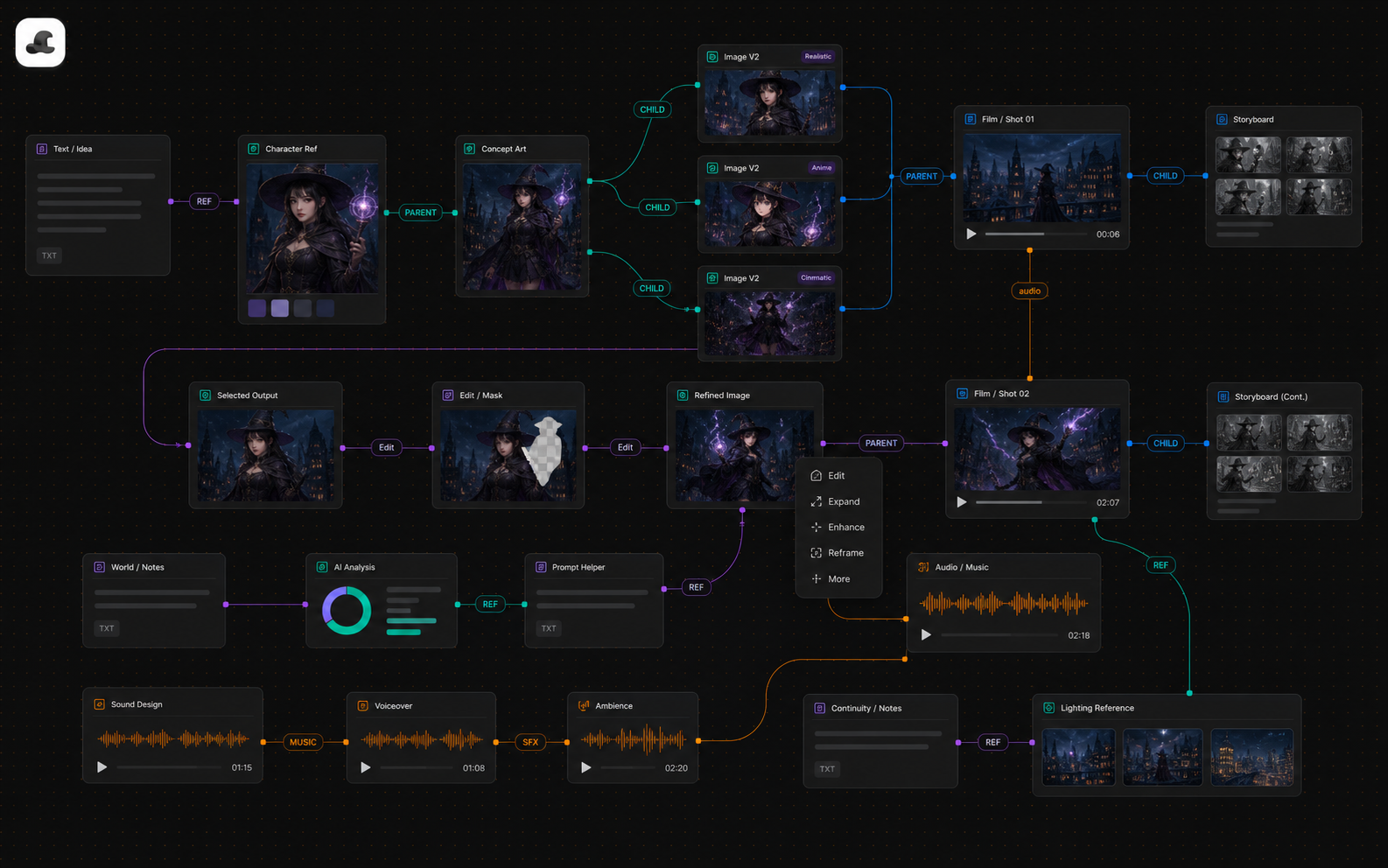
Task: Click the Continuity / Notes node icon
Action: pos(819,708)
